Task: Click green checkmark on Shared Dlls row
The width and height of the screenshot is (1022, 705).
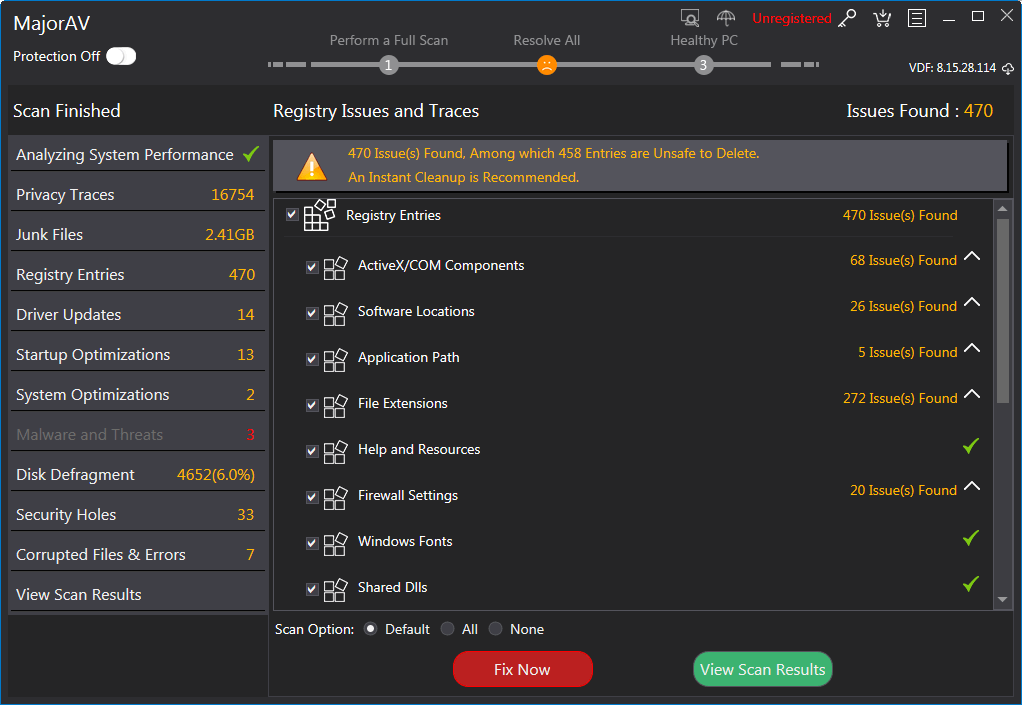Action: (x=971, y=584)
